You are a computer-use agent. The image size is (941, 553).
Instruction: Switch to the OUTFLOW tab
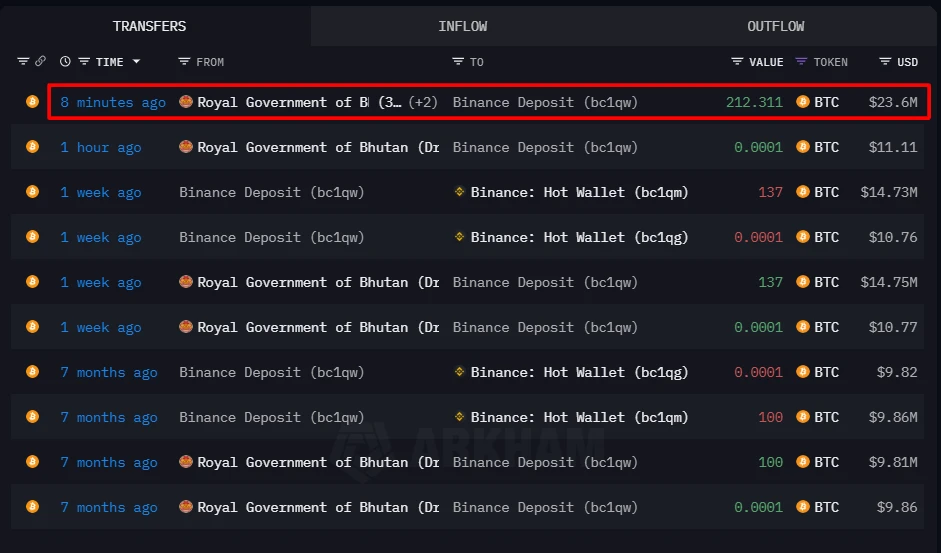[x=775, y=26]
